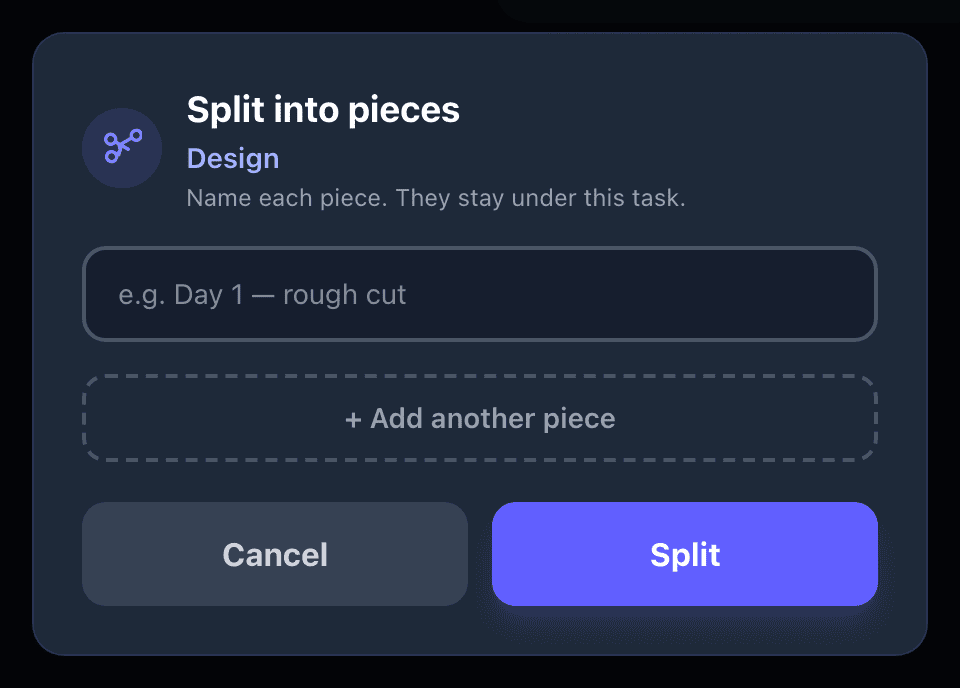Click the 'e.g. Day 1 — rough cut' placeholder
This screenshot has height=688, width=960.
point(262,295)
